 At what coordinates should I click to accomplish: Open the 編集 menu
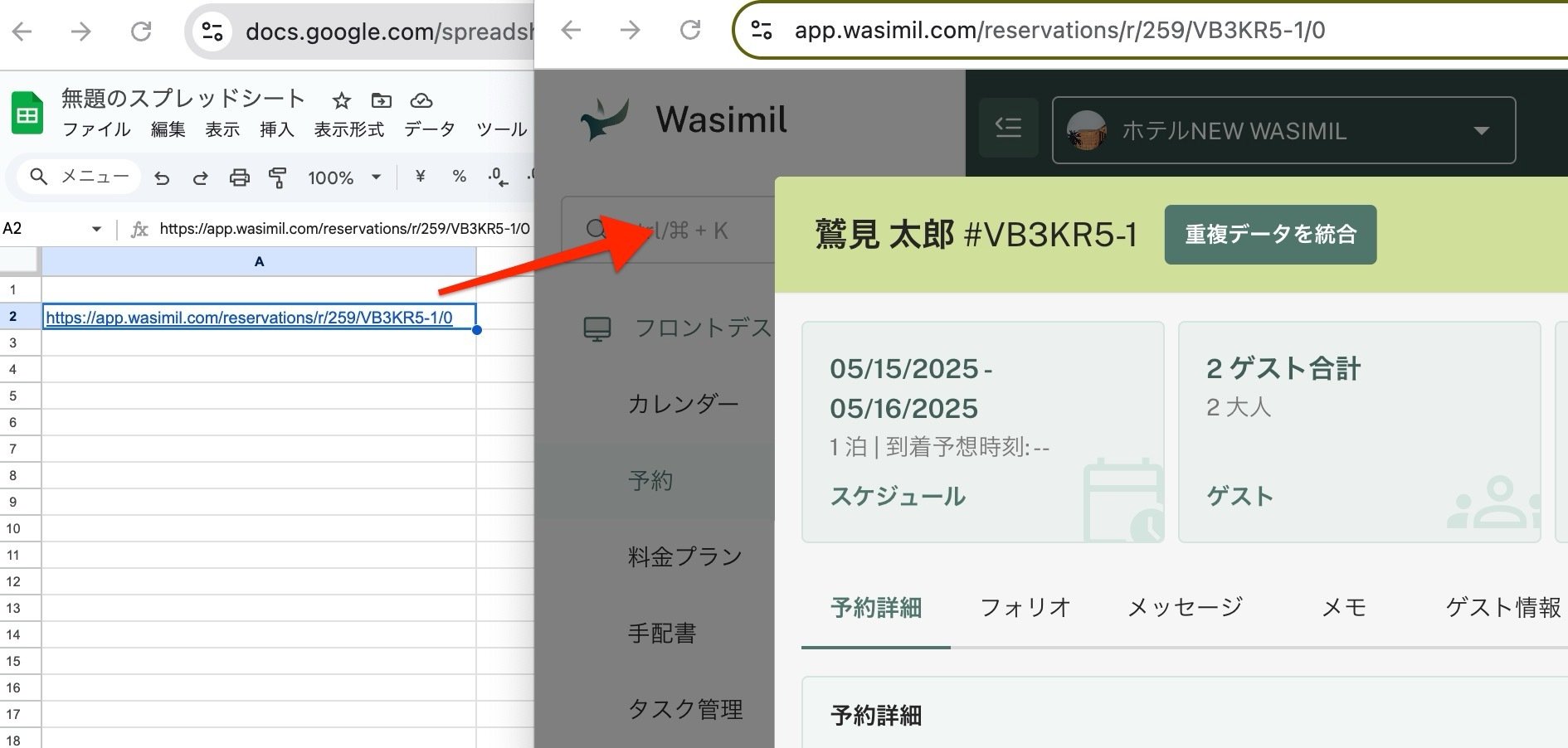pyautogui.click(x=168, y=129)
